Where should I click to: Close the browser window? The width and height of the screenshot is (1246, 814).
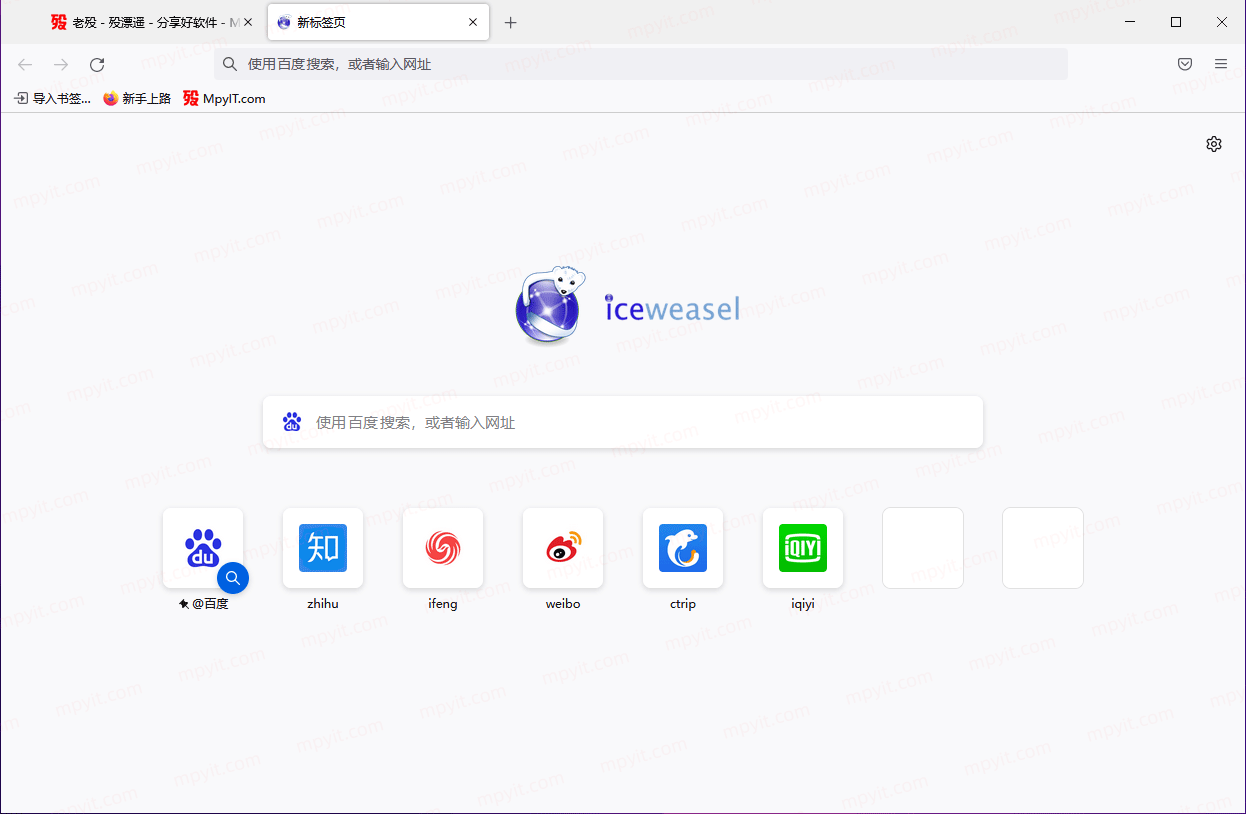[1222, 22]
